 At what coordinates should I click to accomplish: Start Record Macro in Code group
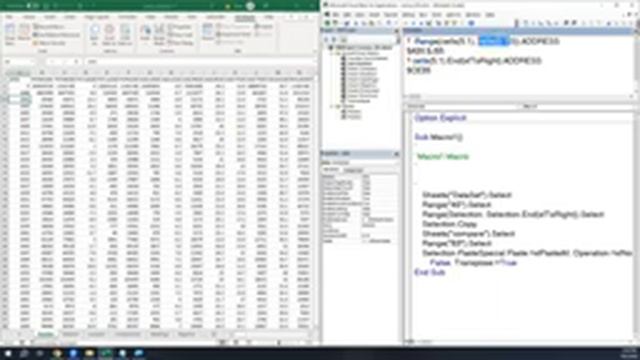click(49, 27)
